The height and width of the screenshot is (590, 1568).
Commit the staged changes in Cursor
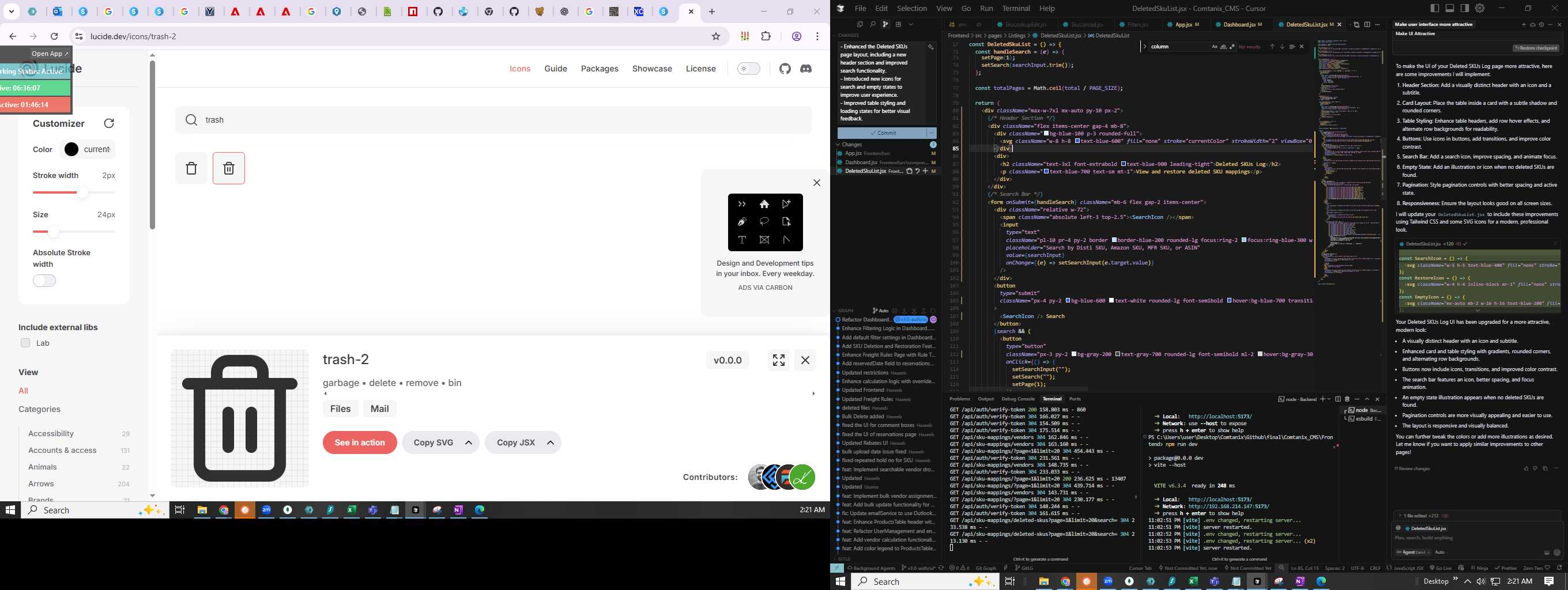click(x=882, y=133)
